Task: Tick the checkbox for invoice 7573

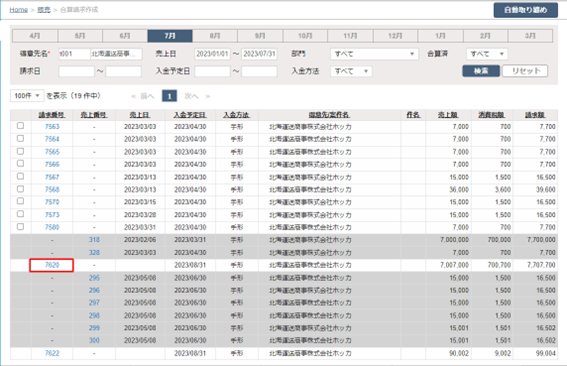Action: point(21,214)
